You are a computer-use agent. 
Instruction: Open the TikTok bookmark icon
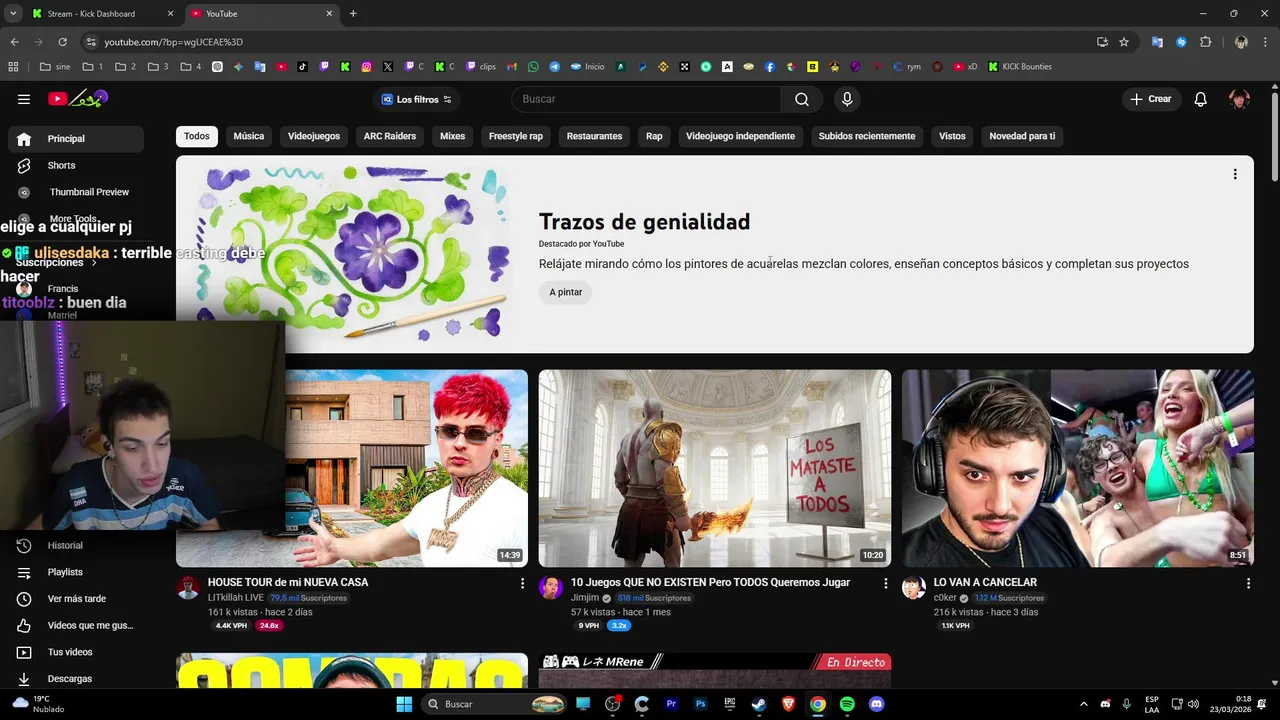click(x=302, y=67)
